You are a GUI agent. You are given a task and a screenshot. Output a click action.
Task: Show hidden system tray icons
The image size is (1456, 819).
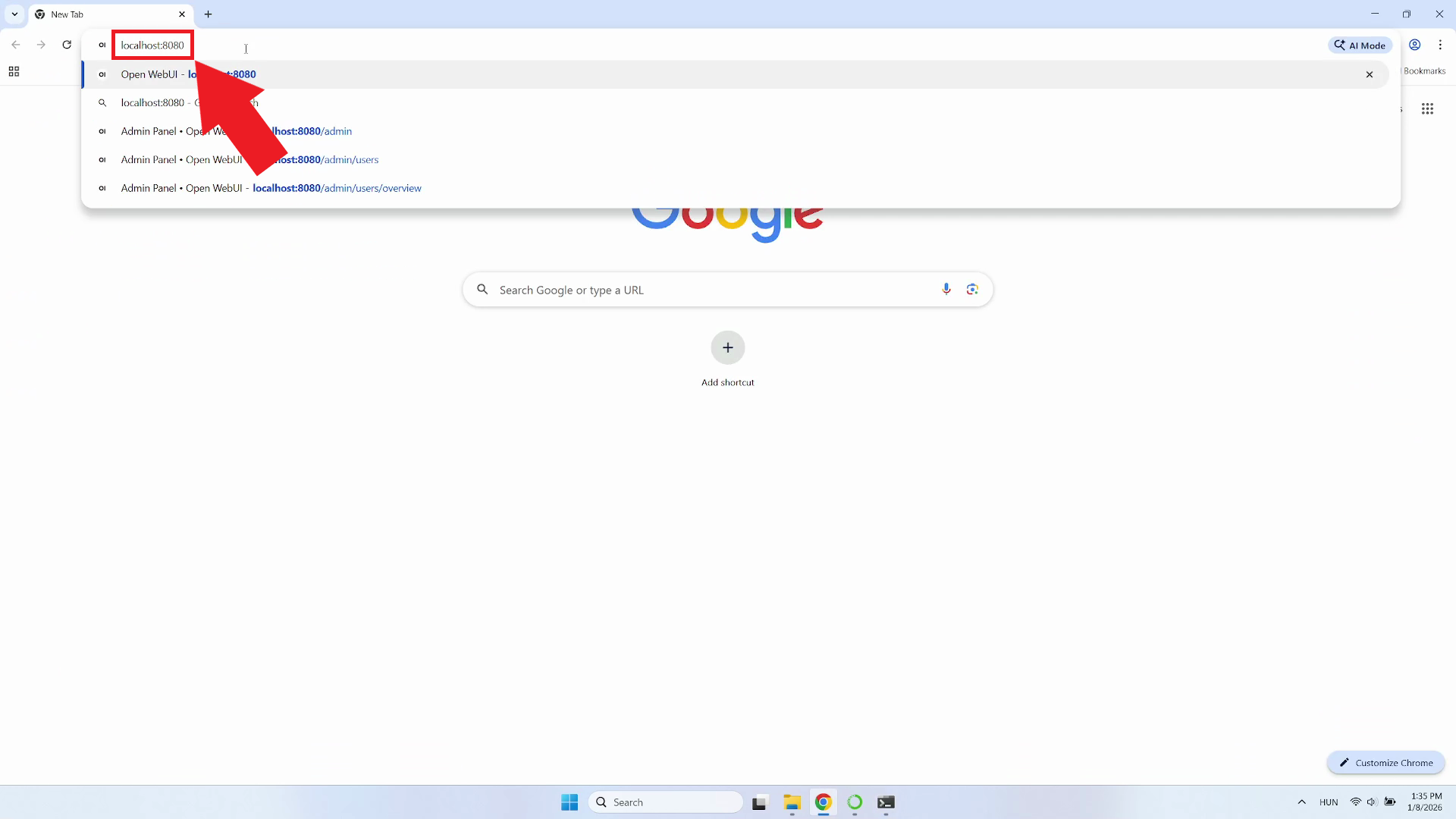[1301, 802]
